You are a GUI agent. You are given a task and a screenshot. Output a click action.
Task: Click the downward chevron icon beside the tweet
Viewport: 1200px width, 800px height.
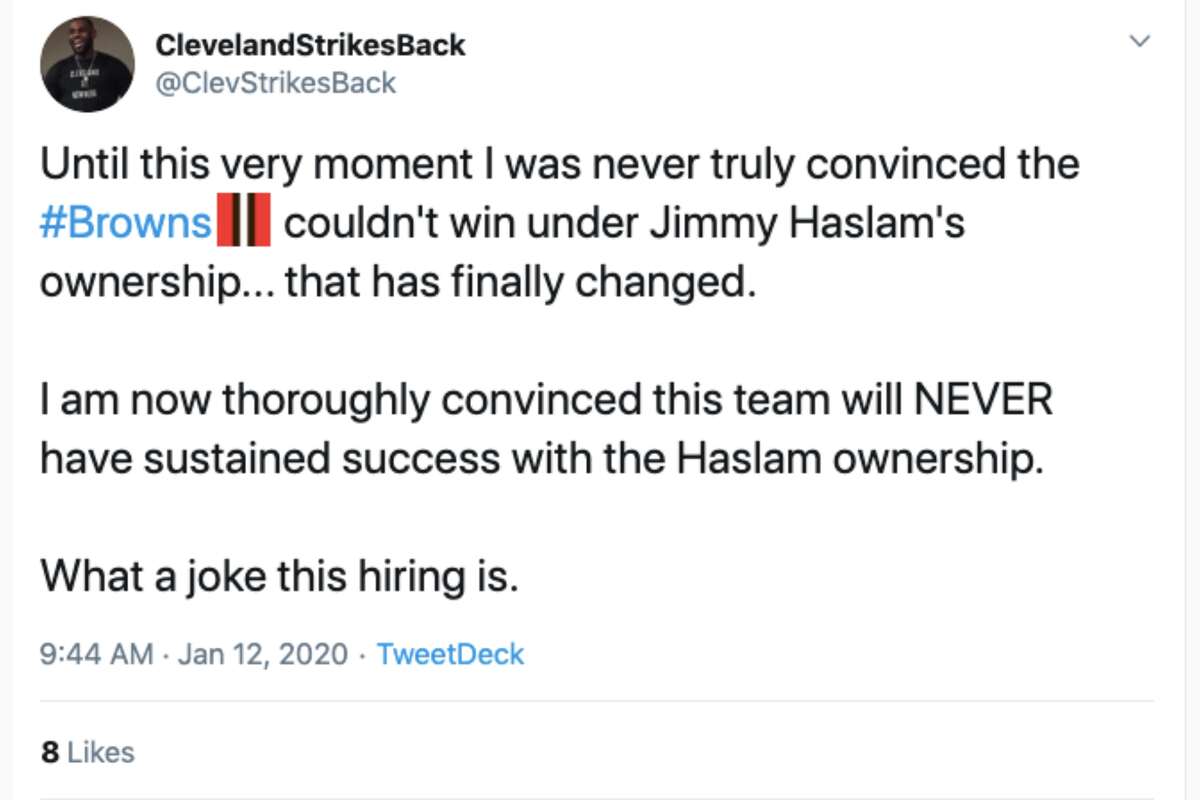(x=1138, y=41)
